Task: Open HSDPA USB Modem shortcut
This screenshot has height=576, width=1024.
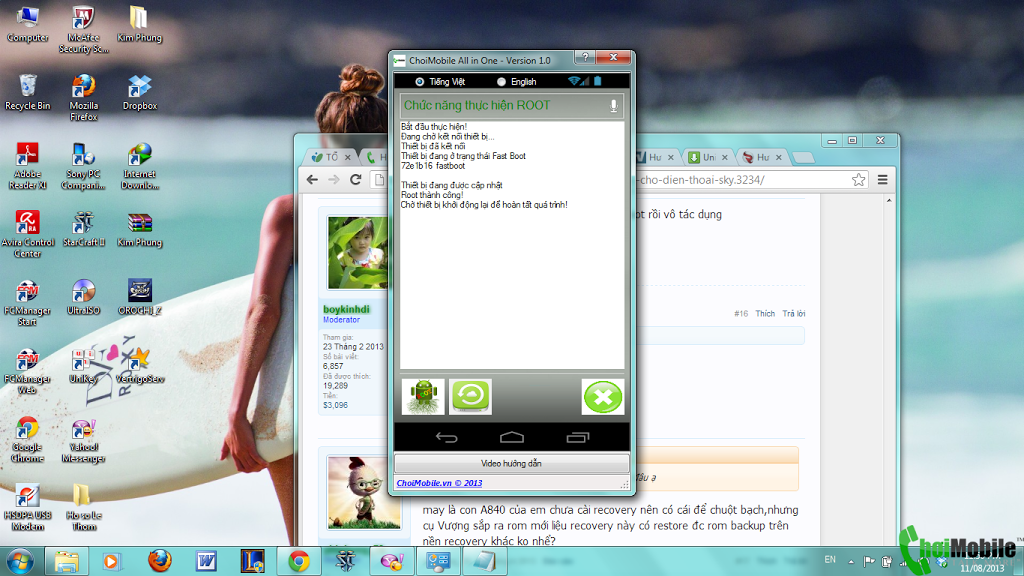Action: (27, 507)
